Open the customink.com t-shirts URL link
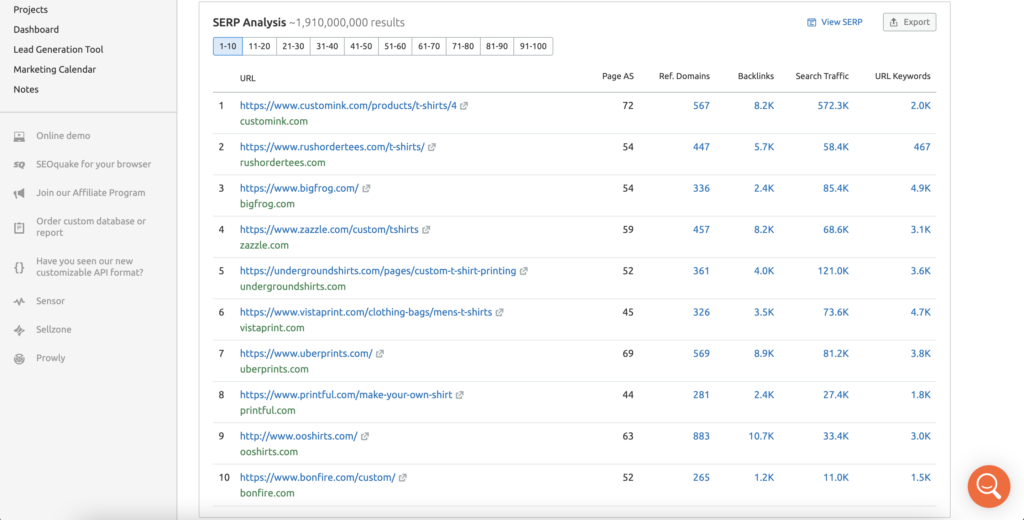Viewport: 1024px width, 520px height. 348,106
